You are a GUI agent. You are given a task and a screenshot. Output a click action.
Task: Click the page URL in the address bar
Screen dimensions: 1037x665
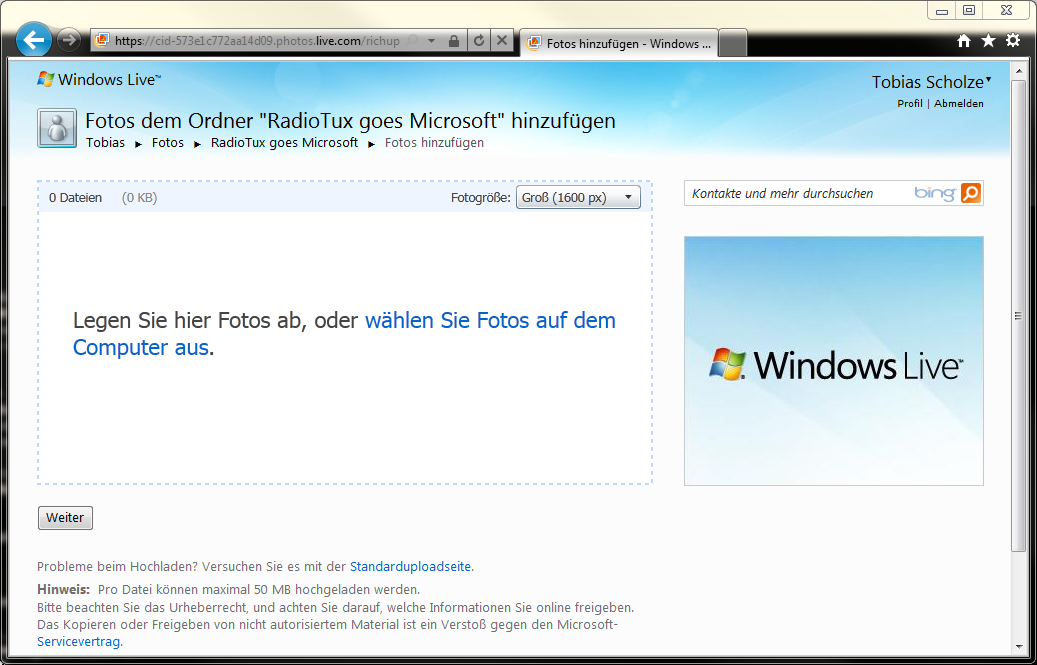point(257,41)
